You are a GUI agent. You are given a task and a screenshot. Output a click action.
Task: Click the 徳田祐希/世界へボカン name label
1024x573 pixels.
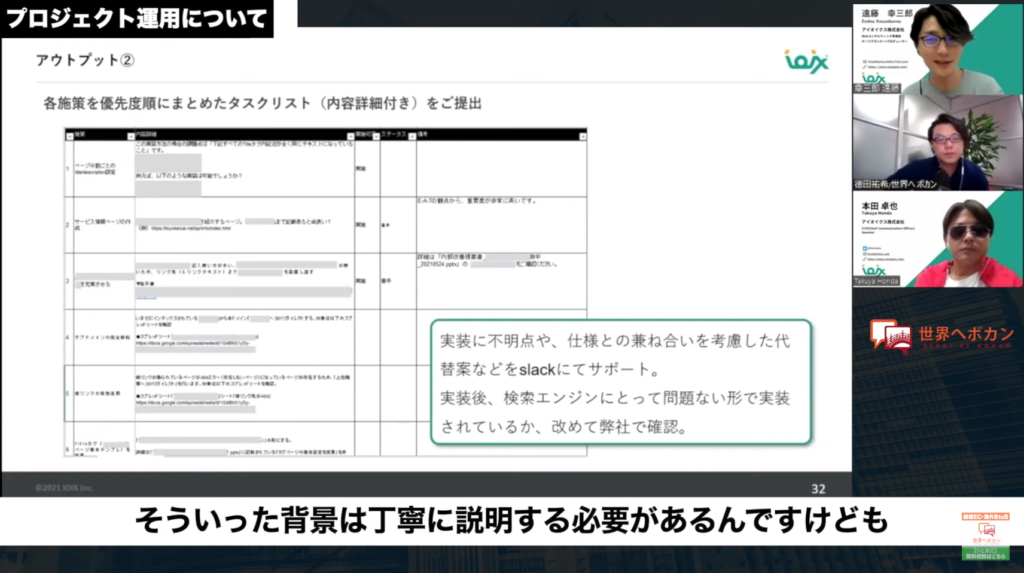(x=896, y=184)
